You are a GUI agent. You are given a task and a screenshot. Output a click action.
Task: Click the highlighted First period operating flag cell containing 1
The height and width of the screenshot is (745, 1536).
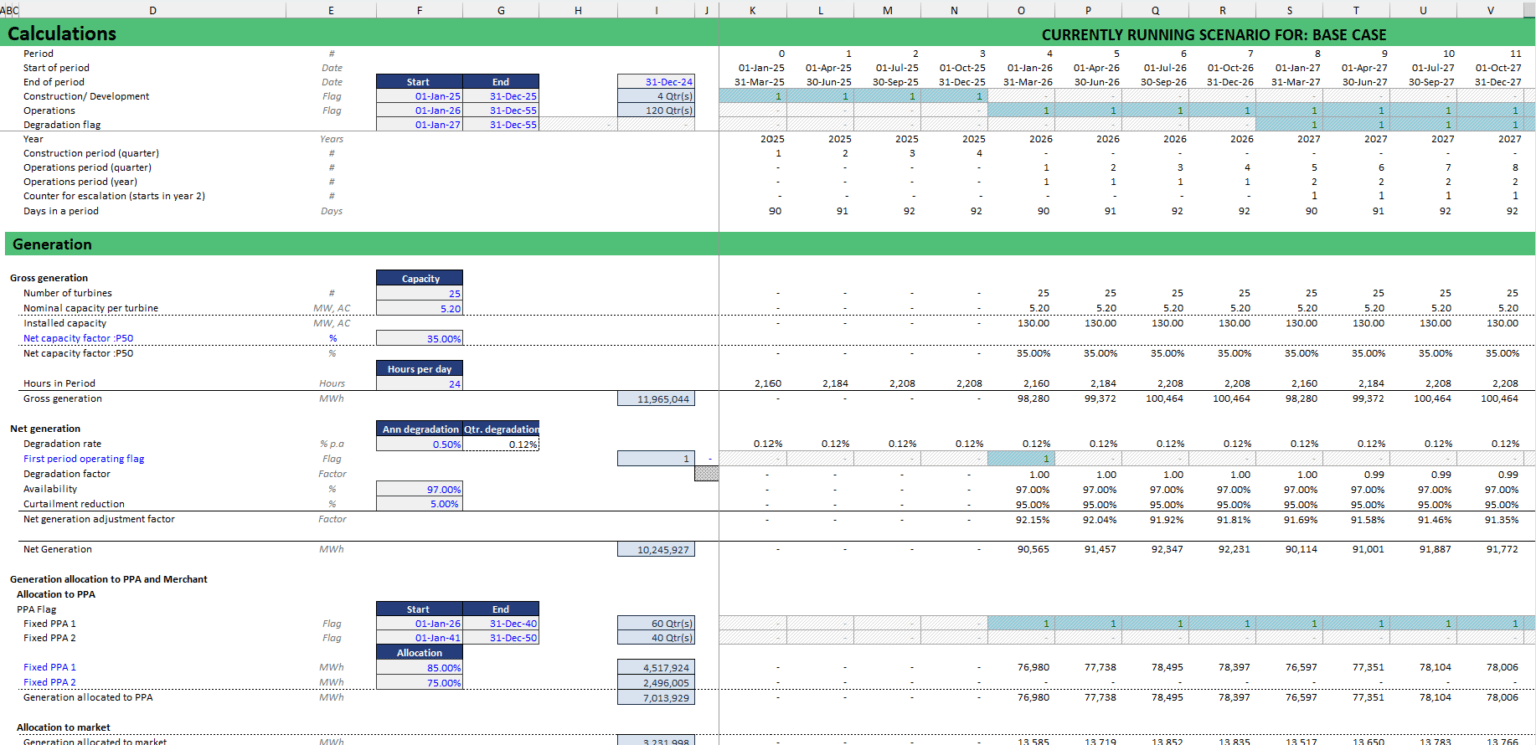tap(1021, 458)
